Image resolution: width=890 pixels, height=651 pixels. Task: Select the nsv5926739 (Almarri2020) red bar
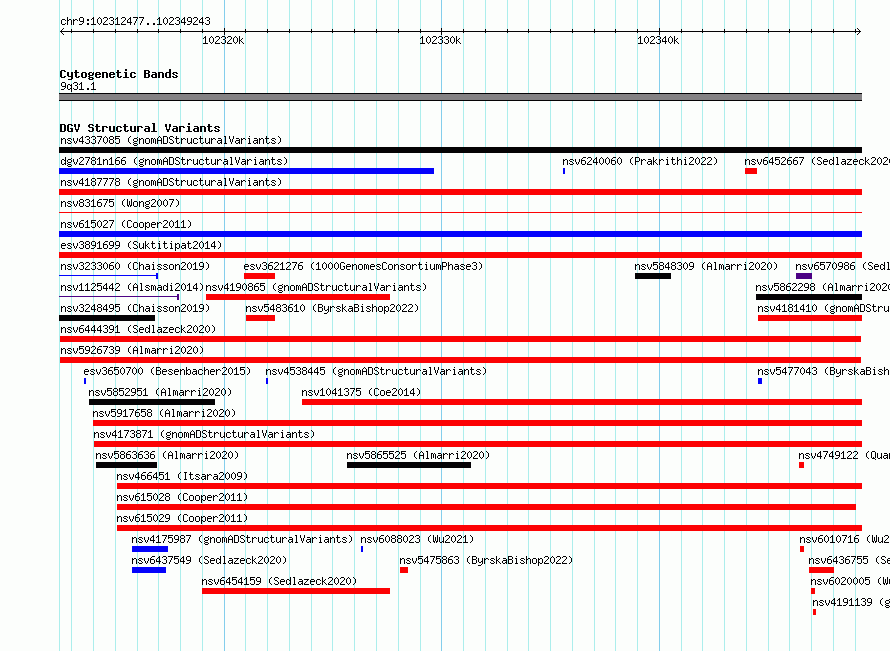pyautogui.click(x=460, y=360)
